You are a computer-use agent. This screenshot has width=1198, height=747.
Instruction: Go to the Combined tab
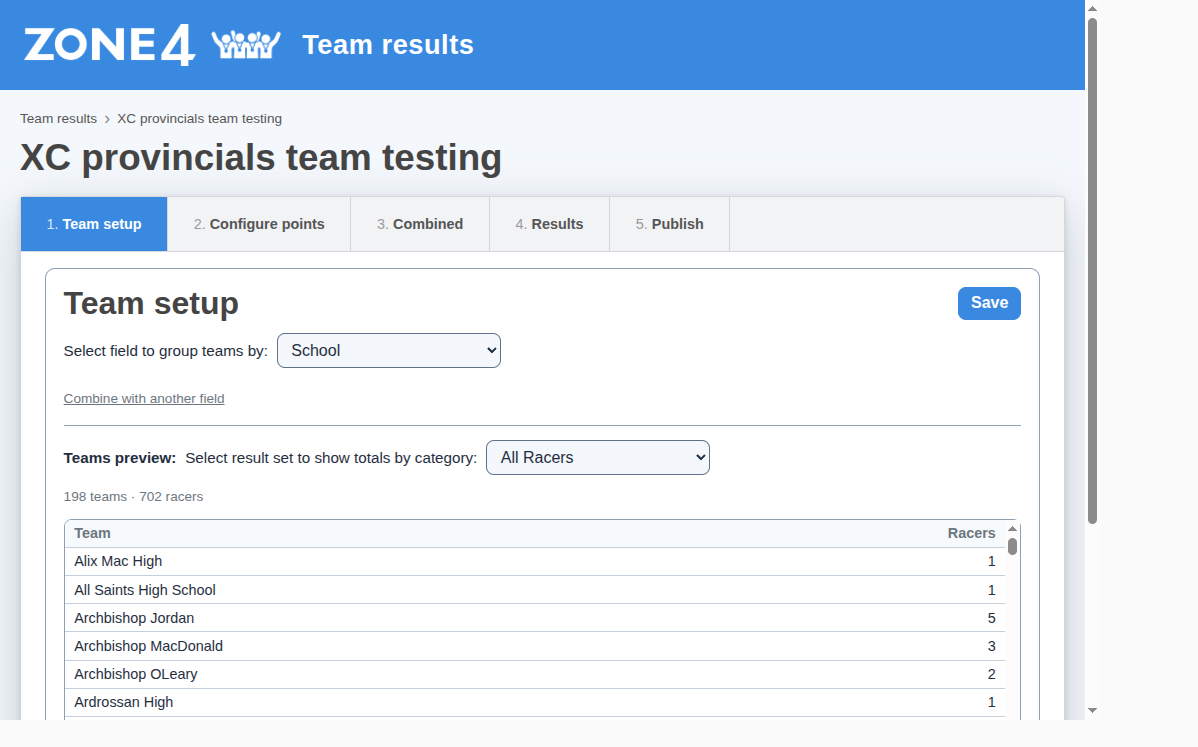click(419, 224)
